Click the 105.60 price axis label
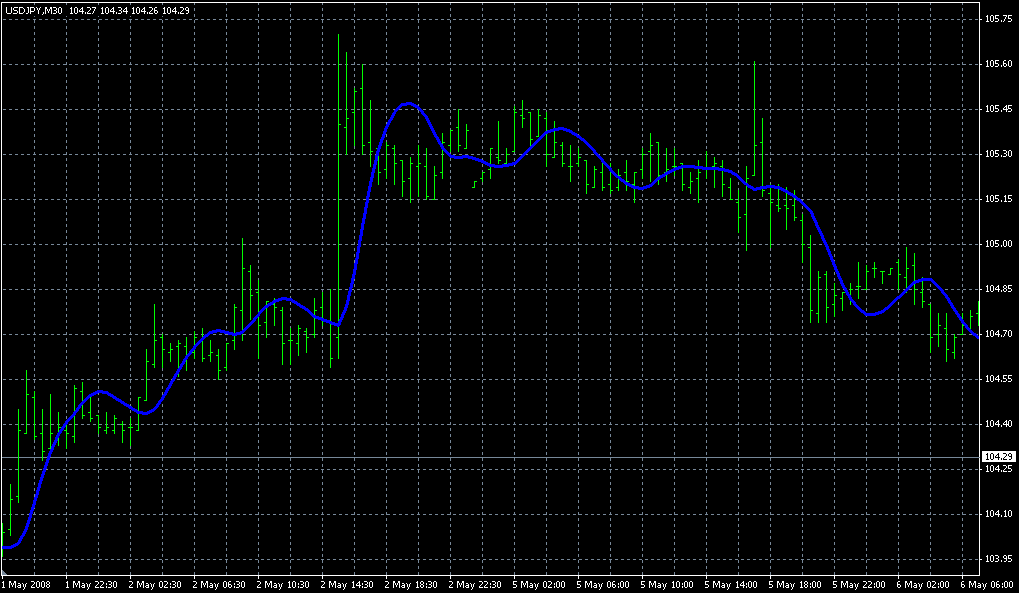This screenshot has width=1019, height=594. point(999,64)
